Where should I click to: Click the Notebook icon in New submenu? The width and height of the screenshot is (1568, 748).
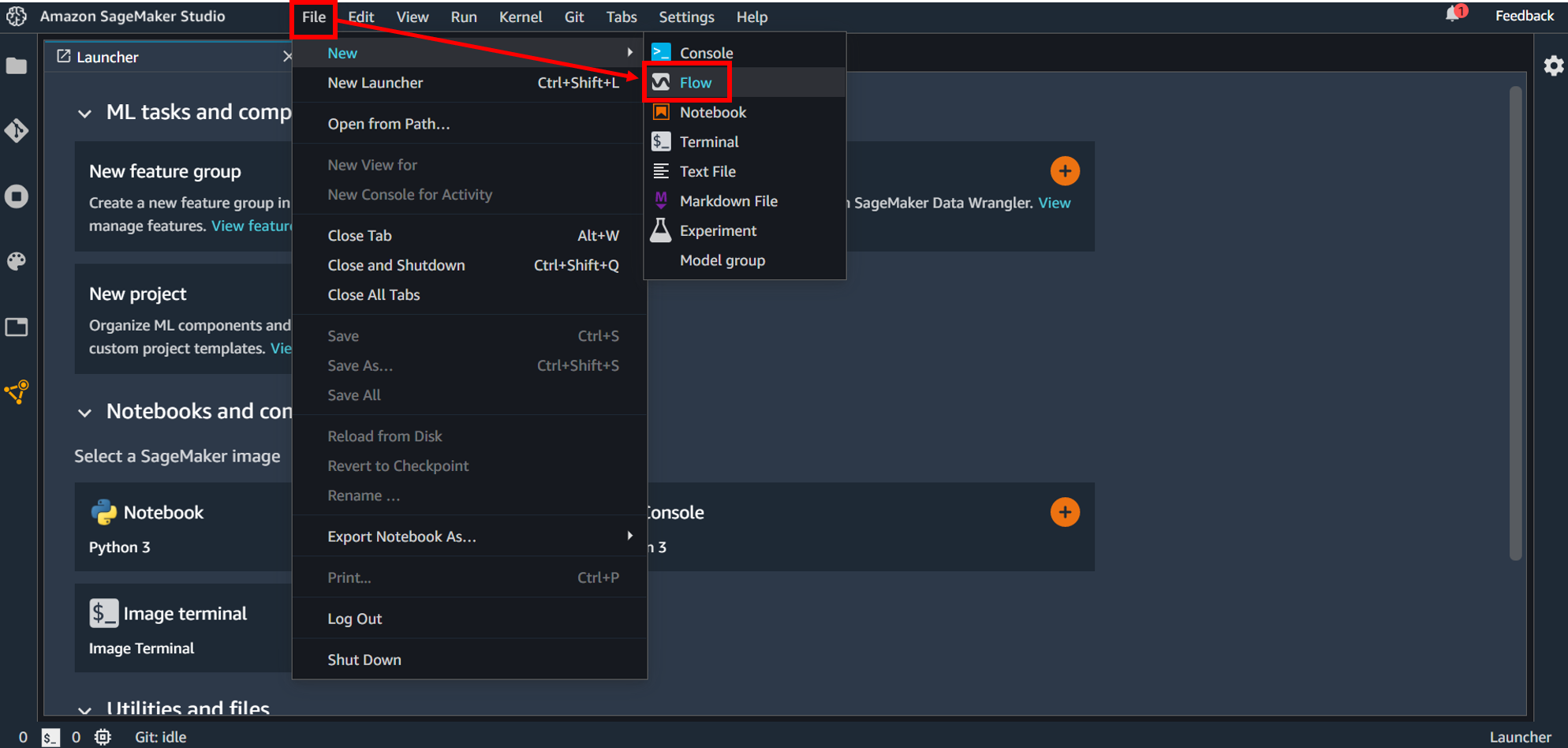[x=661, y=112]
